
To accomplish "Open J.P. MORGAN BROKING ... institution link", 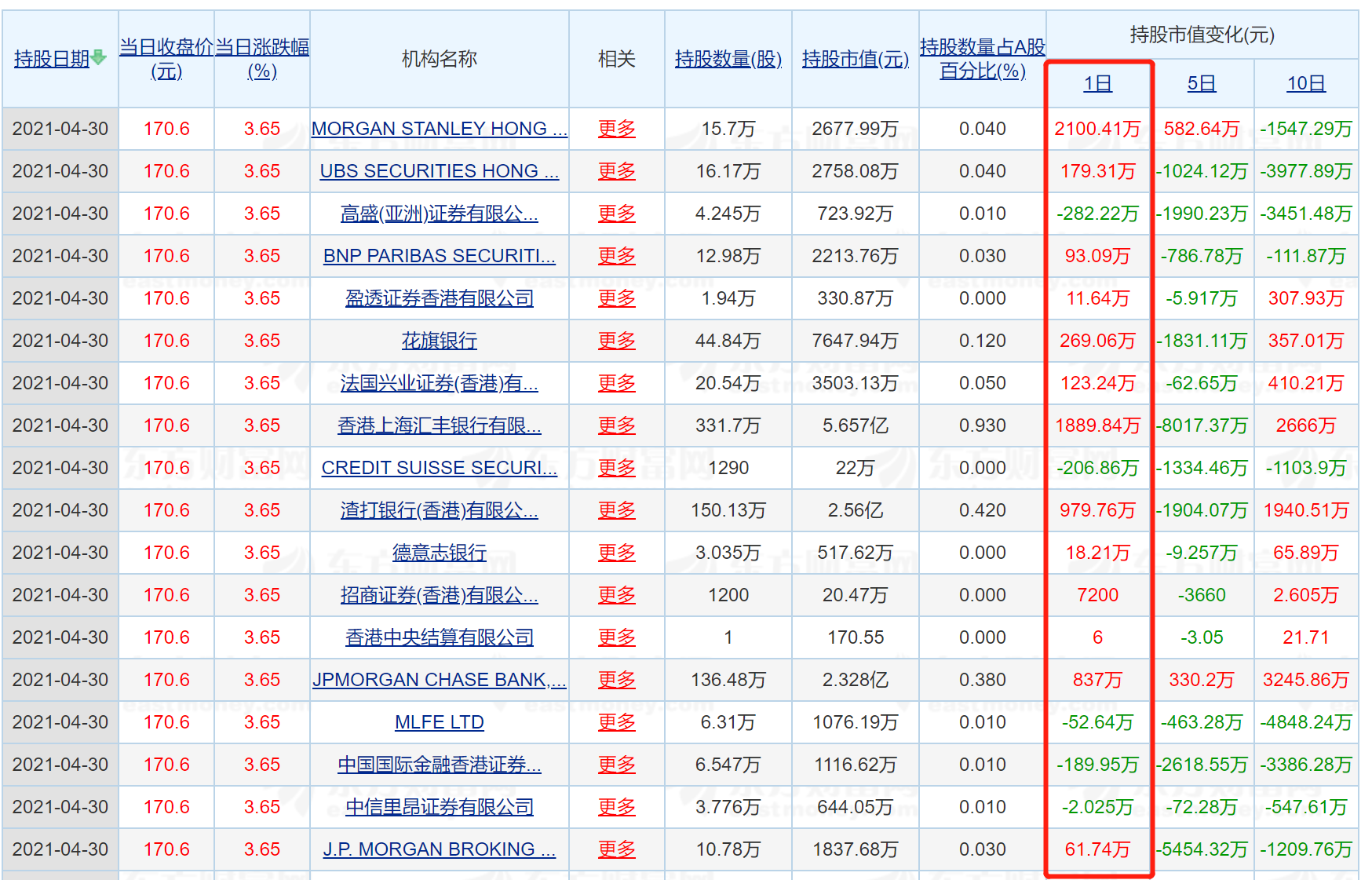I will 440,849.
